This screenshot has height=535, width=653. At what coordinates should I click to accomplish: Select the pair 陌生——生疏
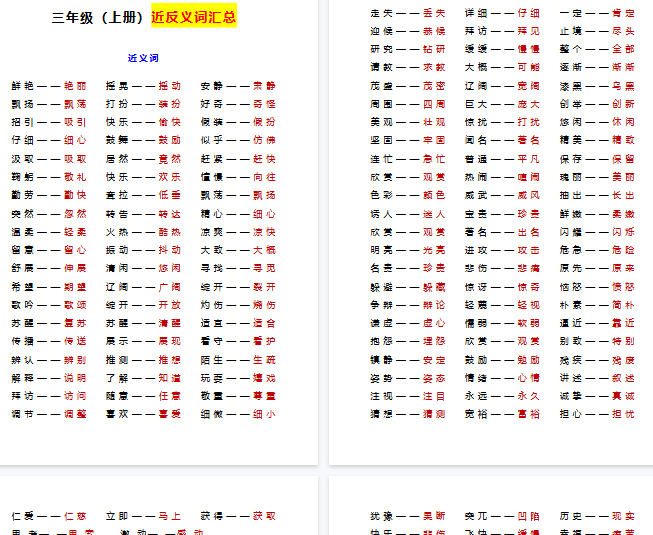click(238, 360)
